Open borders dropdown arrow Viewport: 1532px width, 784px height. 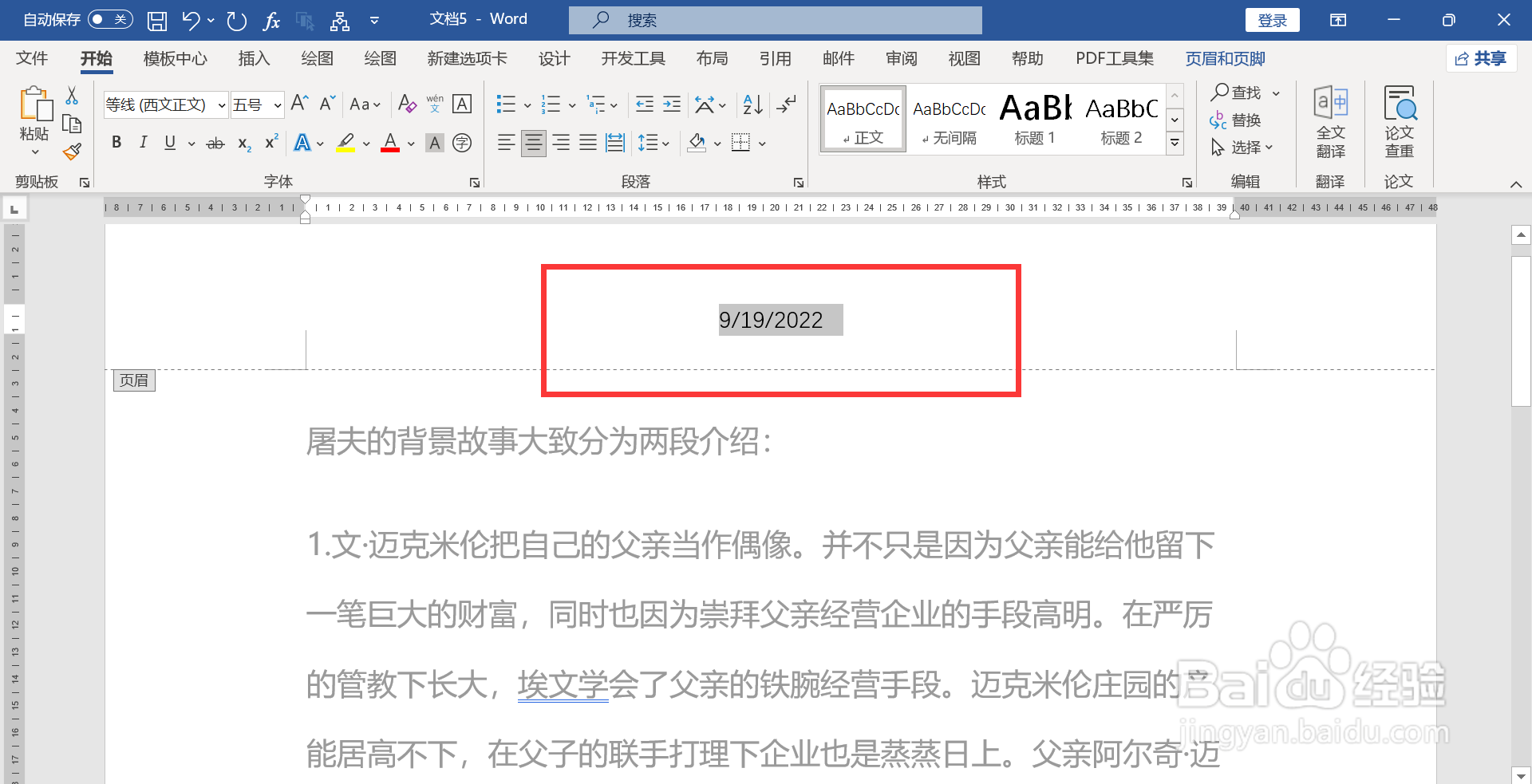point(762,144)
